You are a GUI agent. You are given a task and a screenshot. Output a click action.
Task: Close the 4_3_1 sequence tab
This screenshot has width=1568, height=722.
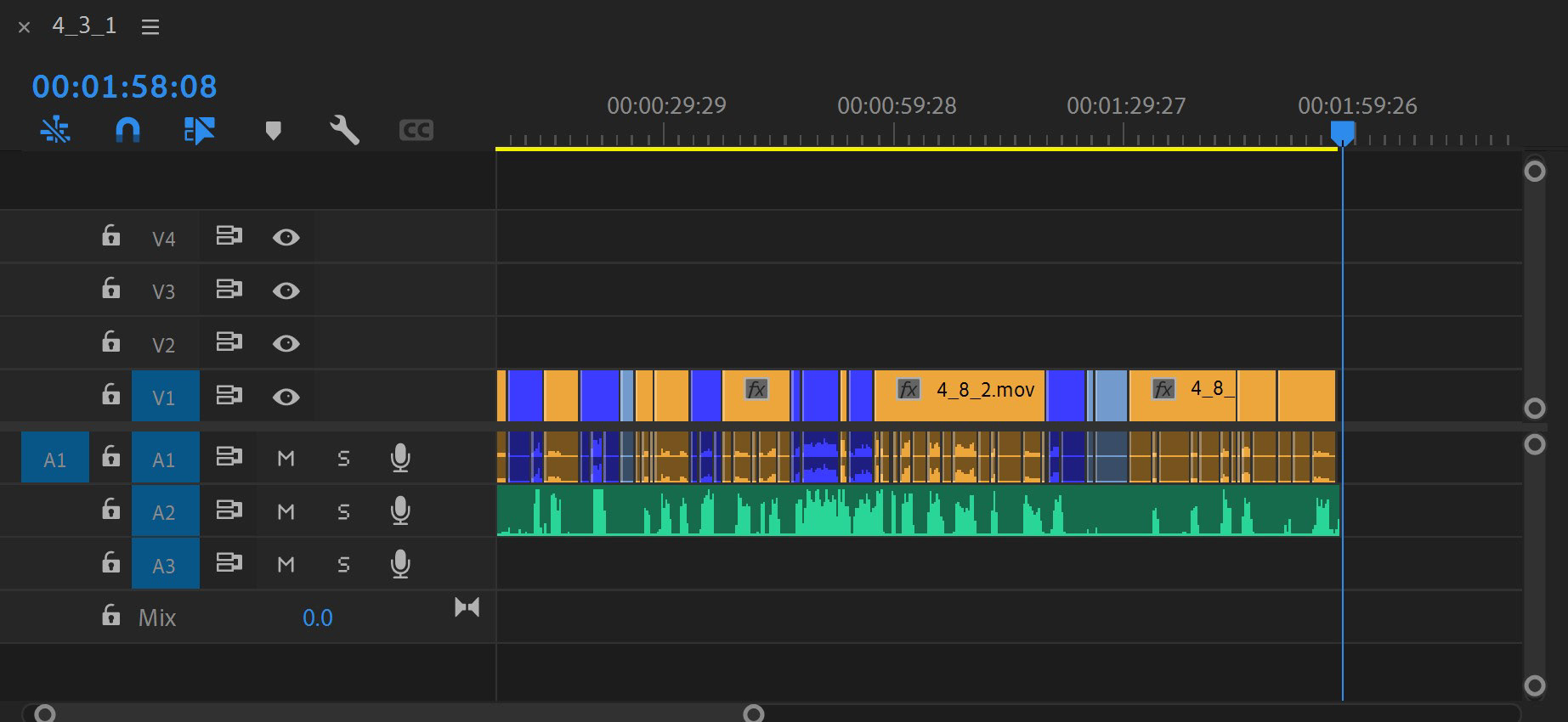(x=24, y=27)
